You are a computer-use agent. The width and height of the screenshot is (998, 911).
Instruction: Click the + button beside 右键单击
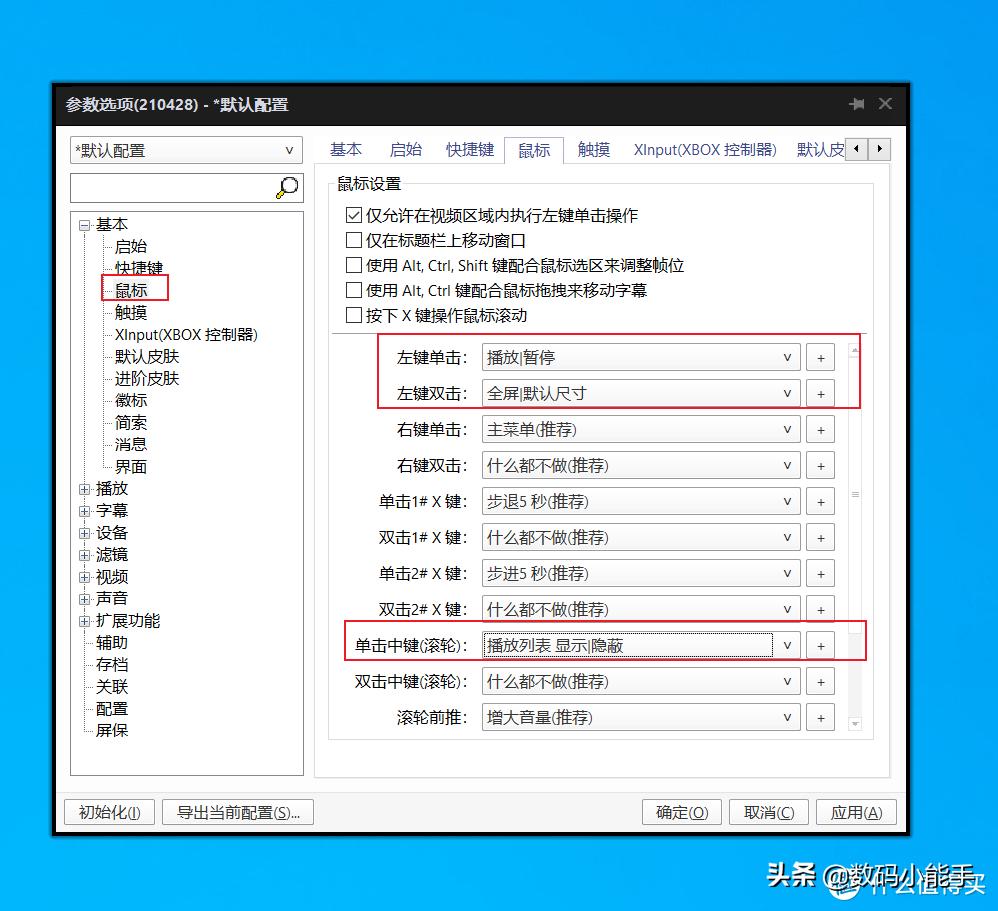[820, 429]
